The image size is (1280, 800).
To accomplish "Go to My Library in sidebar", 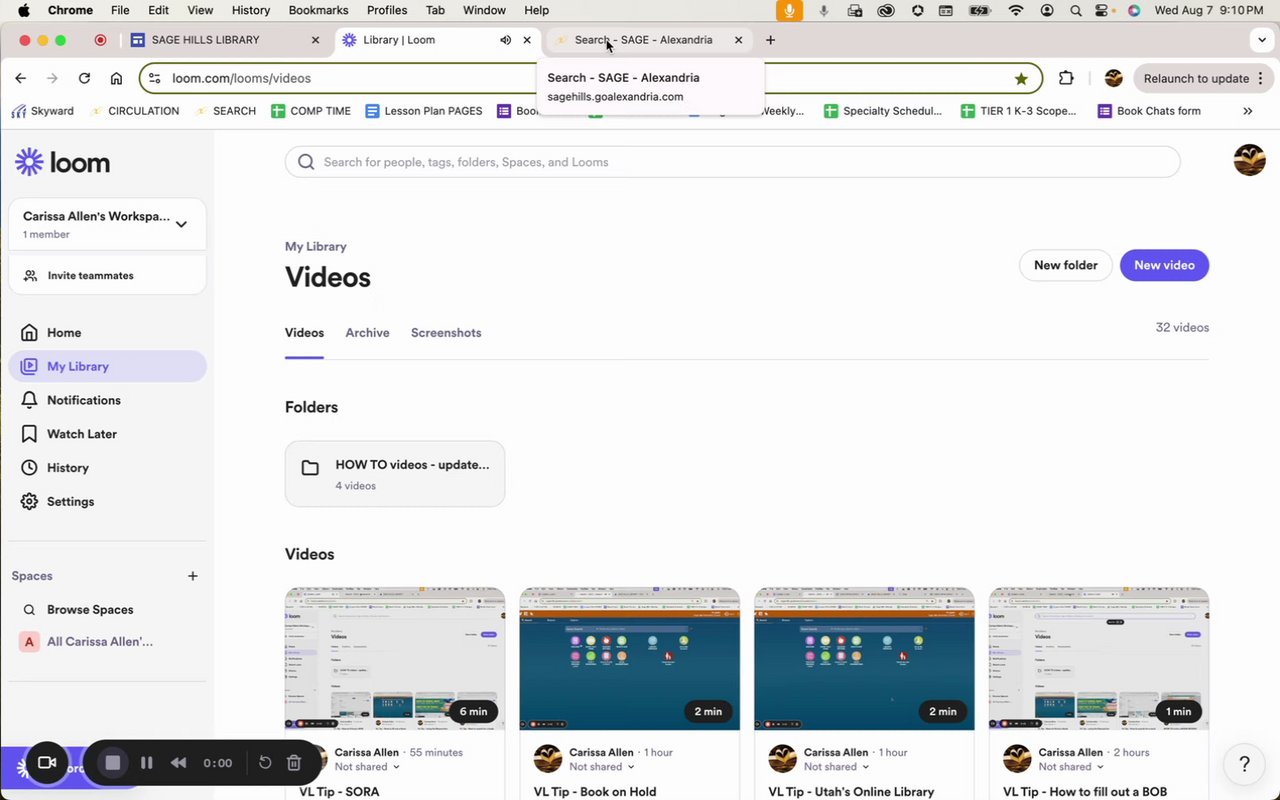I will pos(107,366).
